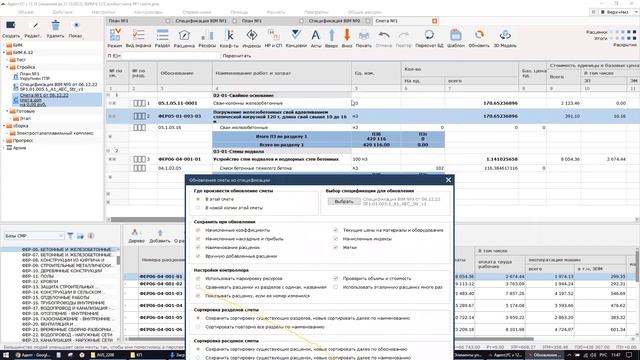Screen dimensions: 640x360
Task: Expand the сборка tree folder
Action: [x=4, y=126]
